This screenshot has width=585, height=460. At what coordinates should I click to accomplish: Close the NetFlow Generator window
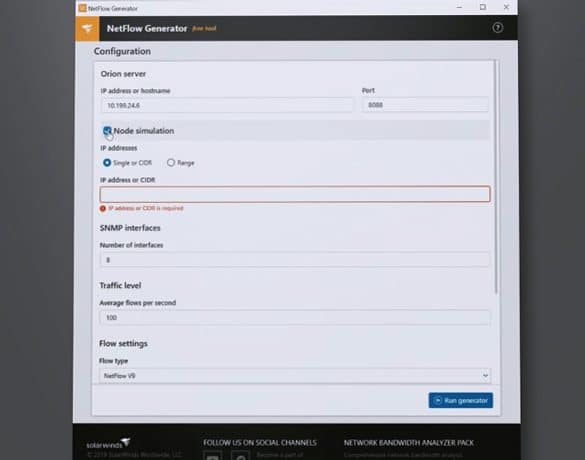click(506, 7)
